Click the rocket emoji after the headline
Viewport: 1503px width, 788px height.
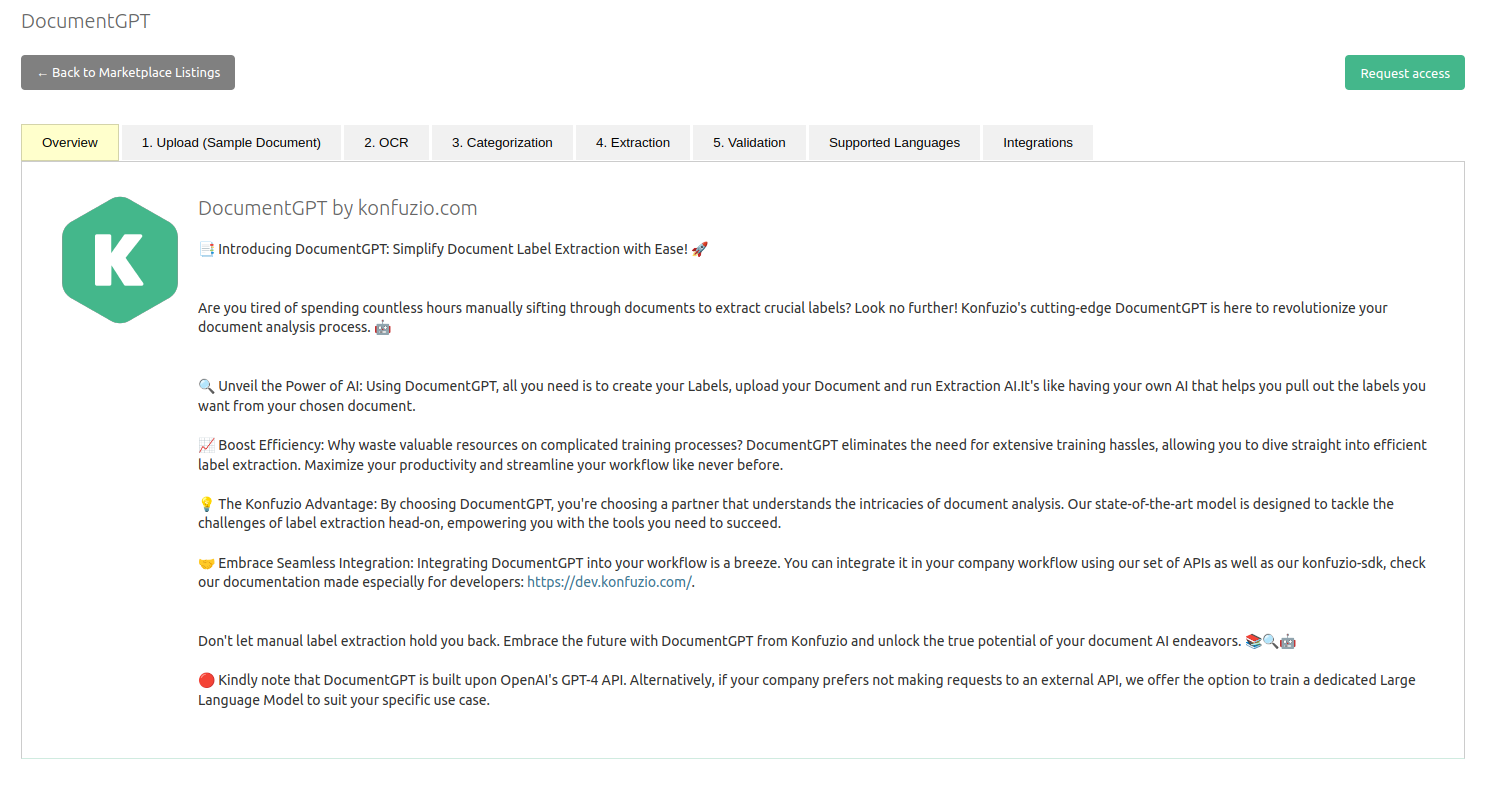tap(700, 249)
